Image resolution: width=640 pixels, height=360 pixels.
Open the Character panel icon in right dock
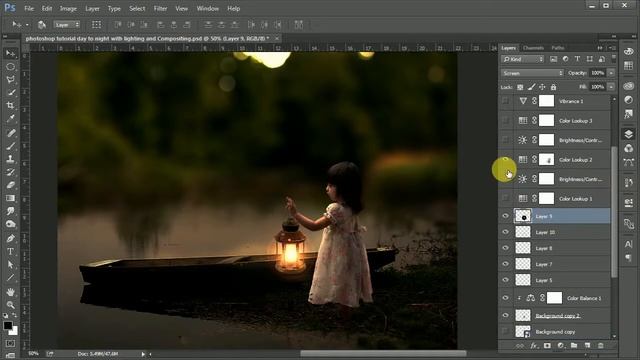point(629,244)
